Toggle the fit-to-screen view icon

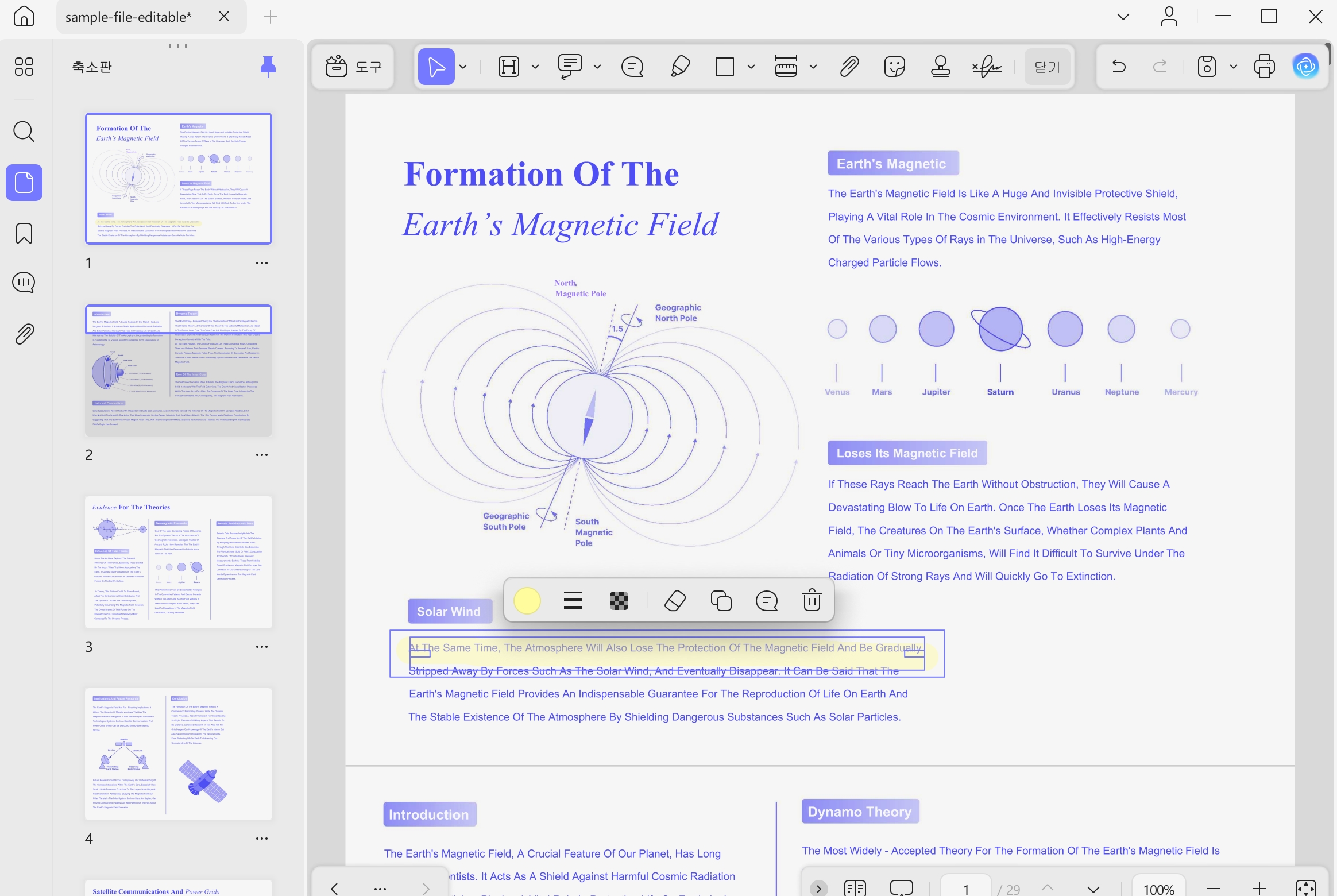point(1306,889)
